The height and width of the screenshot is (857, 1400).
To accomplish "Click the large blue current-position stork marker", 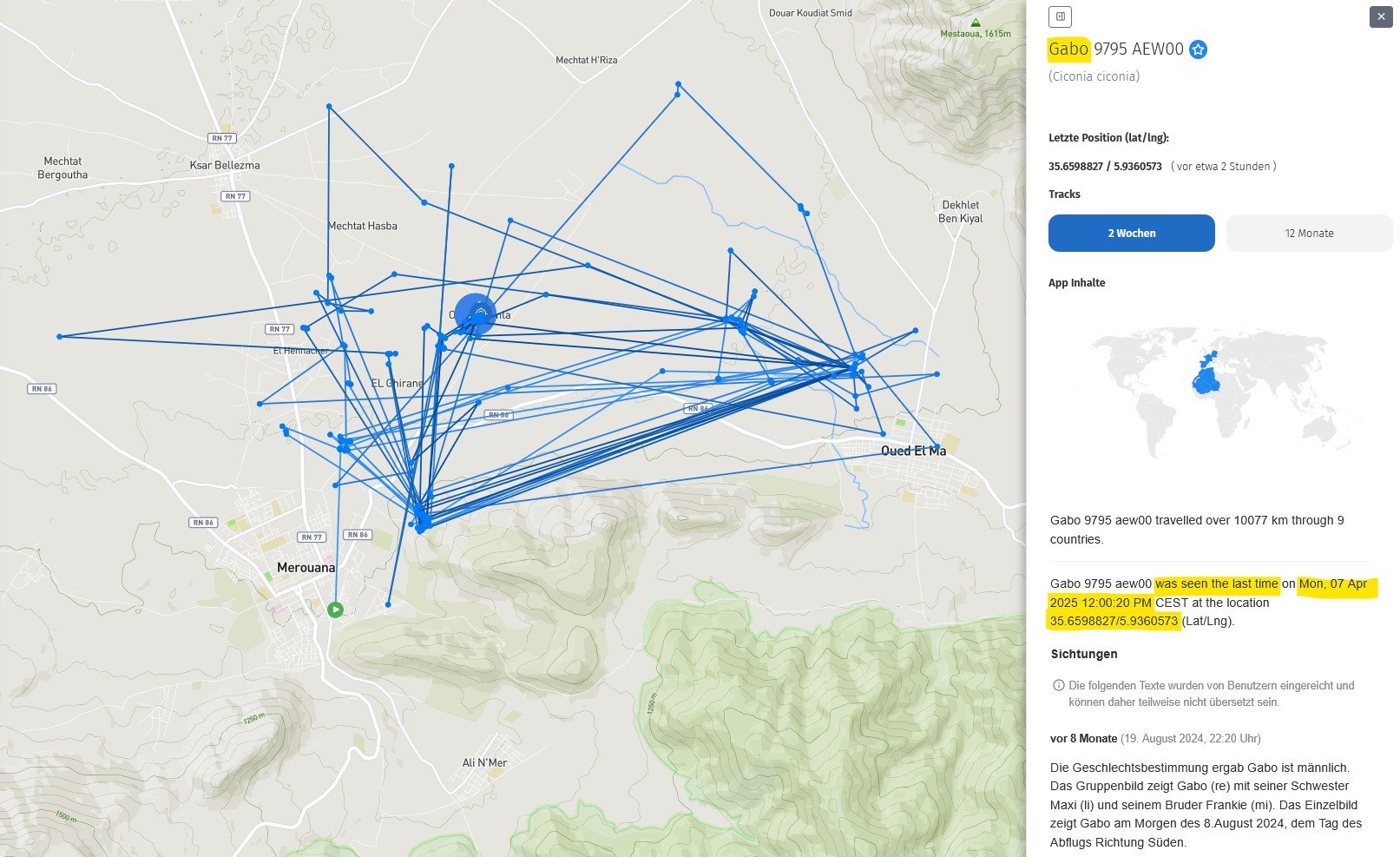I will 475,313.
